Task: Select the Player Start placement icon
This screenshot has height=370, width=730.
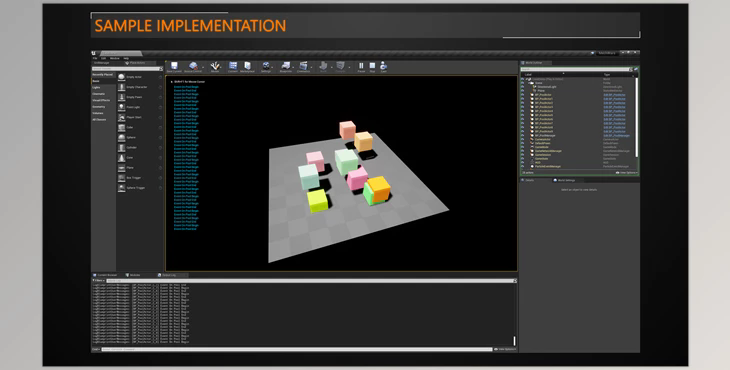Action: click(x=122, y=117)
